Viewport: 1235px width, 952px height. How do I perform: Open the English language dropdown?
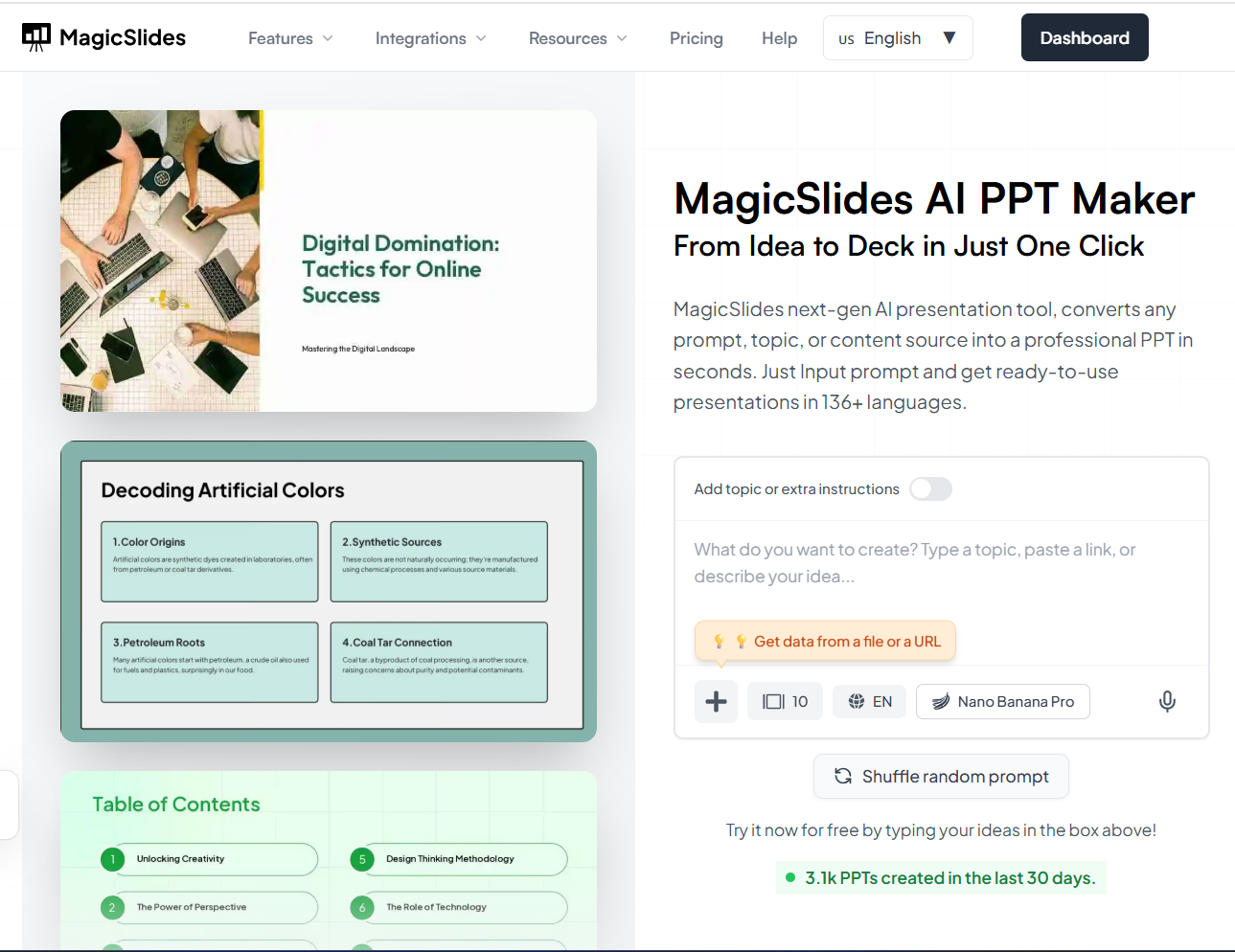click(898, 38)
